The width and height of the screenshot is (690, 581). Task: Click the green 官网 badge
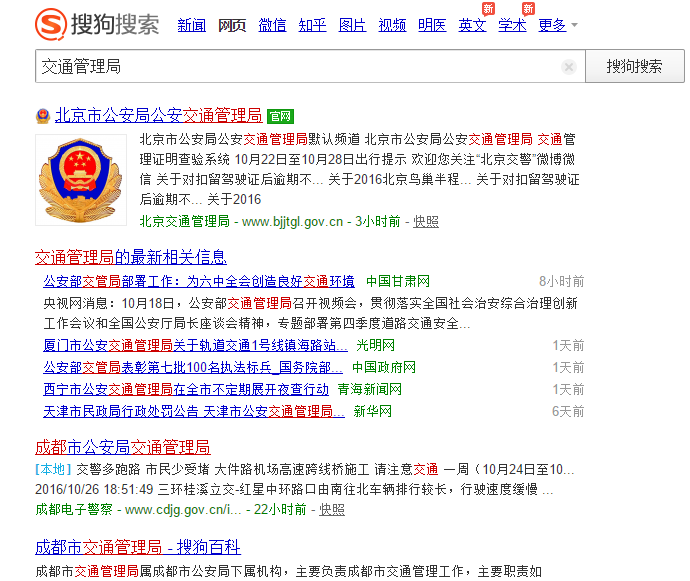point(280,117)
